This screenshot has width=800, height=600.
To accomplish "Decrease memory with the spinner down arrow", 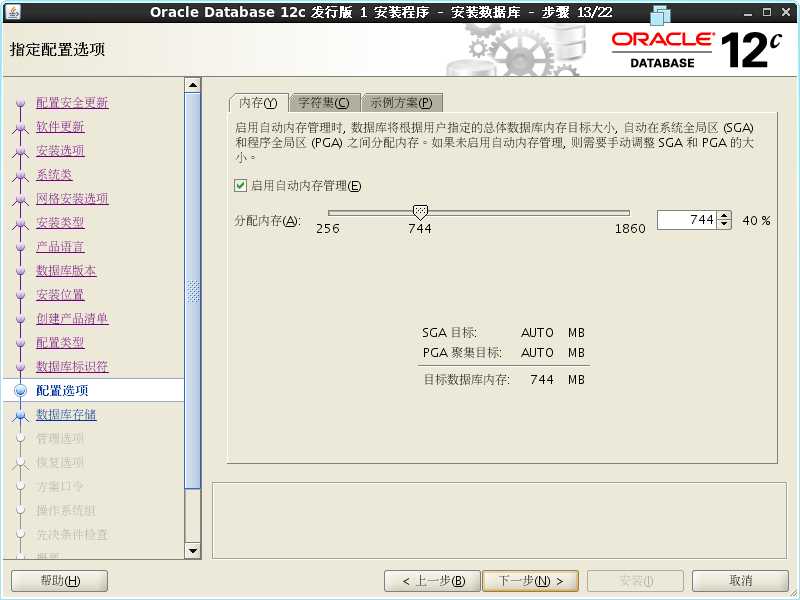I will tap(724, 224).
